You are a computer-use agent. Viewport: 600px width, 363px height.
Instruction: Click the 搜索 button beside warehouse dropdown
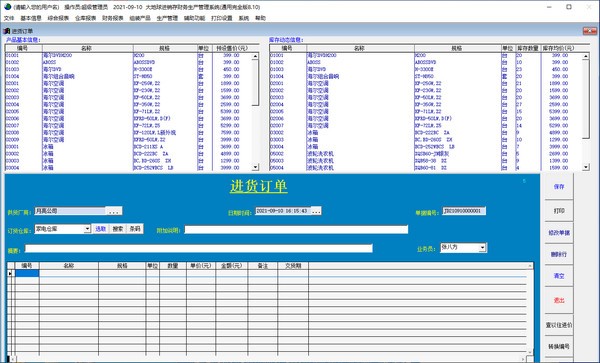(118, 229)
